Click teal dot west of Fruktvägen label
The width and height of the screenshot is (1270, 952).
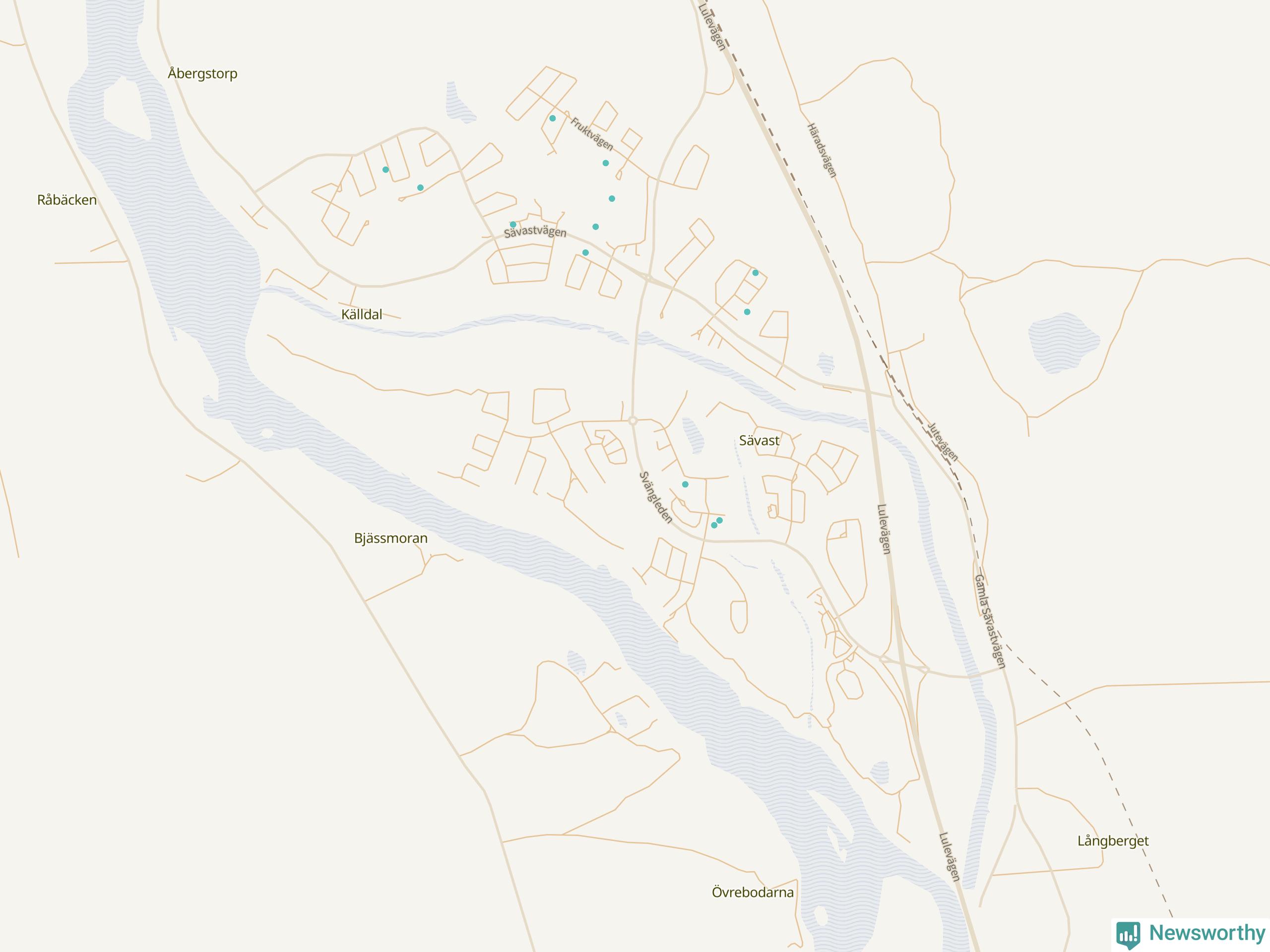[552, 118]
